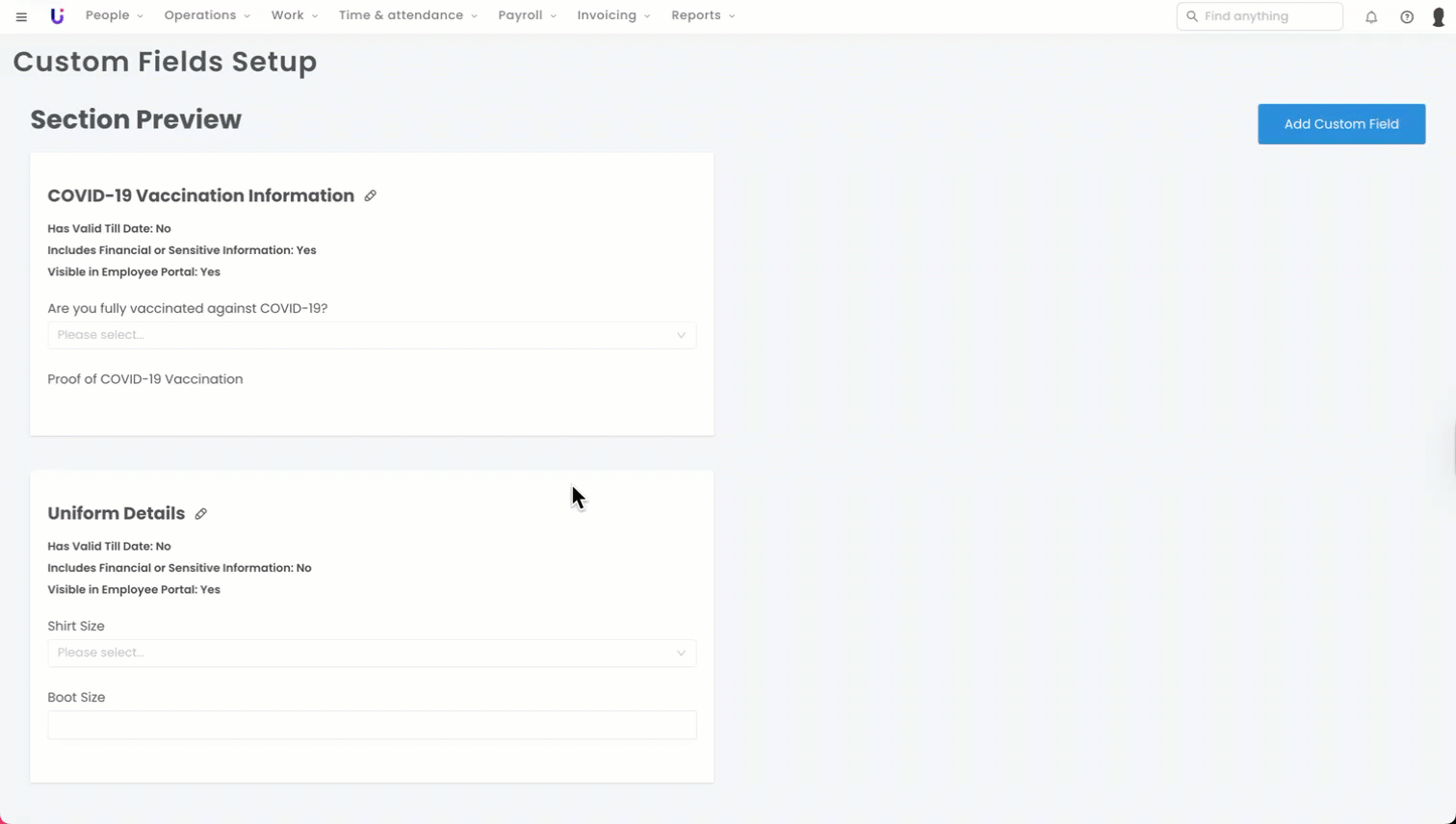Click pencil icon next to Uniform Details
The width and height of the screenshot is (1456, 824).
click(200, 514)
